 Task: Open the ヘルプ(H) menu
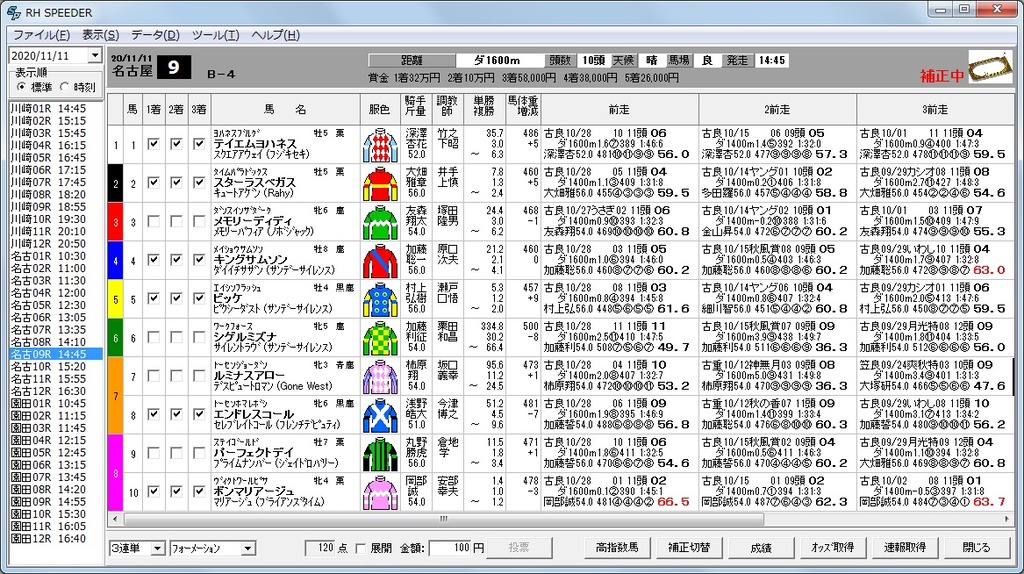pyautogui.click(x=276, y=35)
